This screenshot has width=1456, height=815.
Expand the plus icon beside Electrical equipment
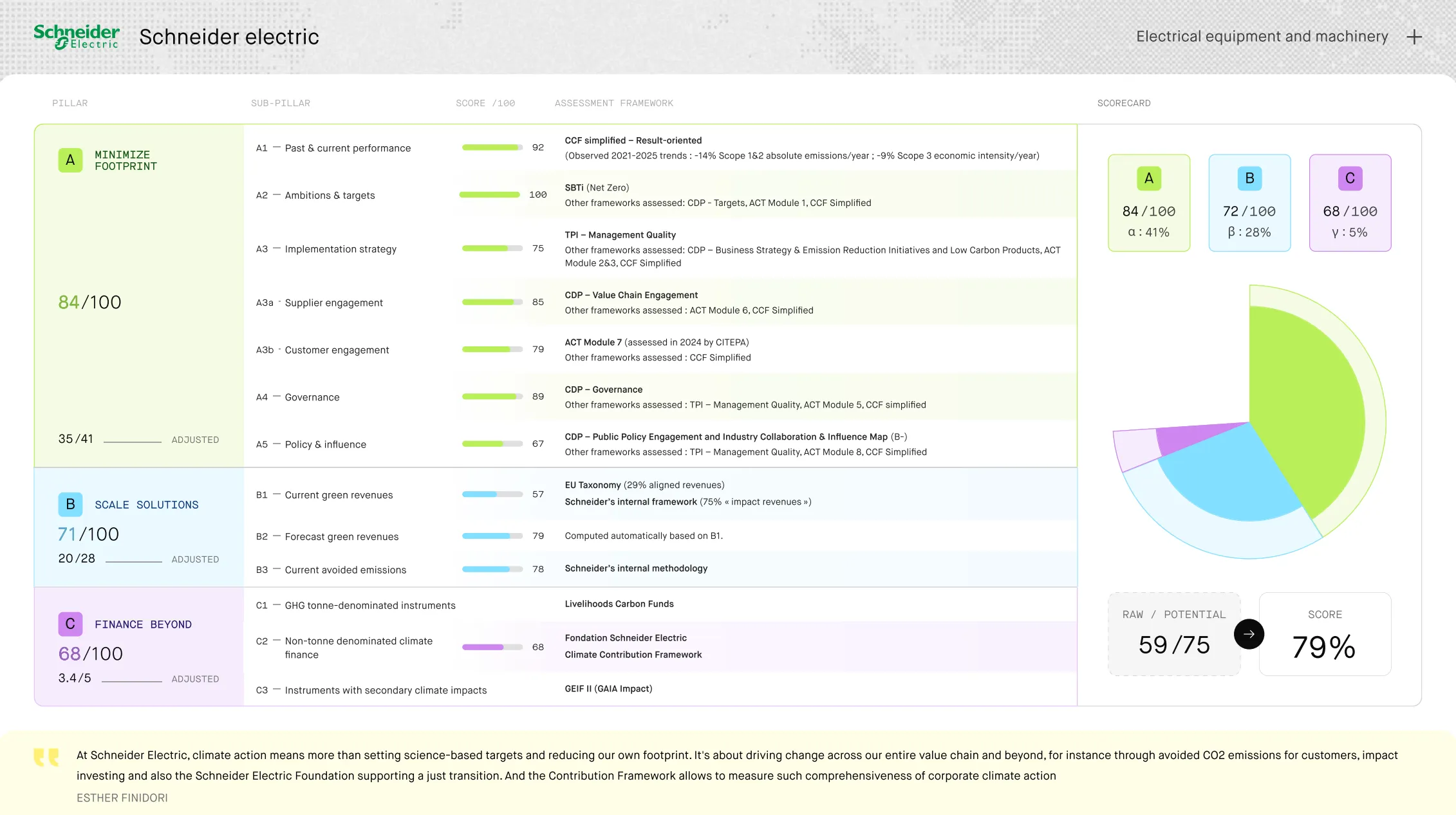click(x=1414, y=37)
